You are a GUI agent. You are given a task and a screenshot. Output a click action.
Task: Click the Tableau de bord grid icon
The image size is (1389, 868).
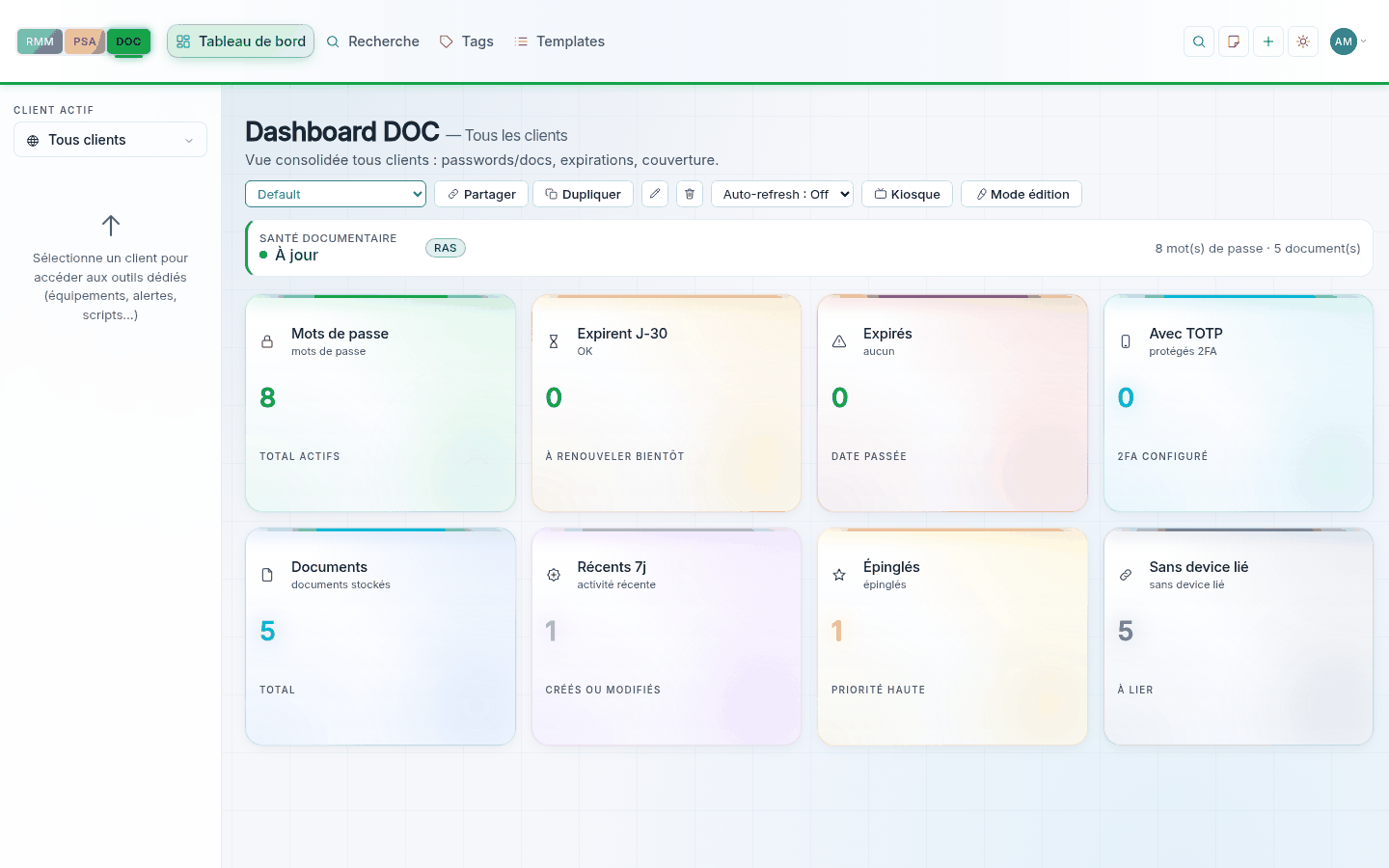pos(183,41)
